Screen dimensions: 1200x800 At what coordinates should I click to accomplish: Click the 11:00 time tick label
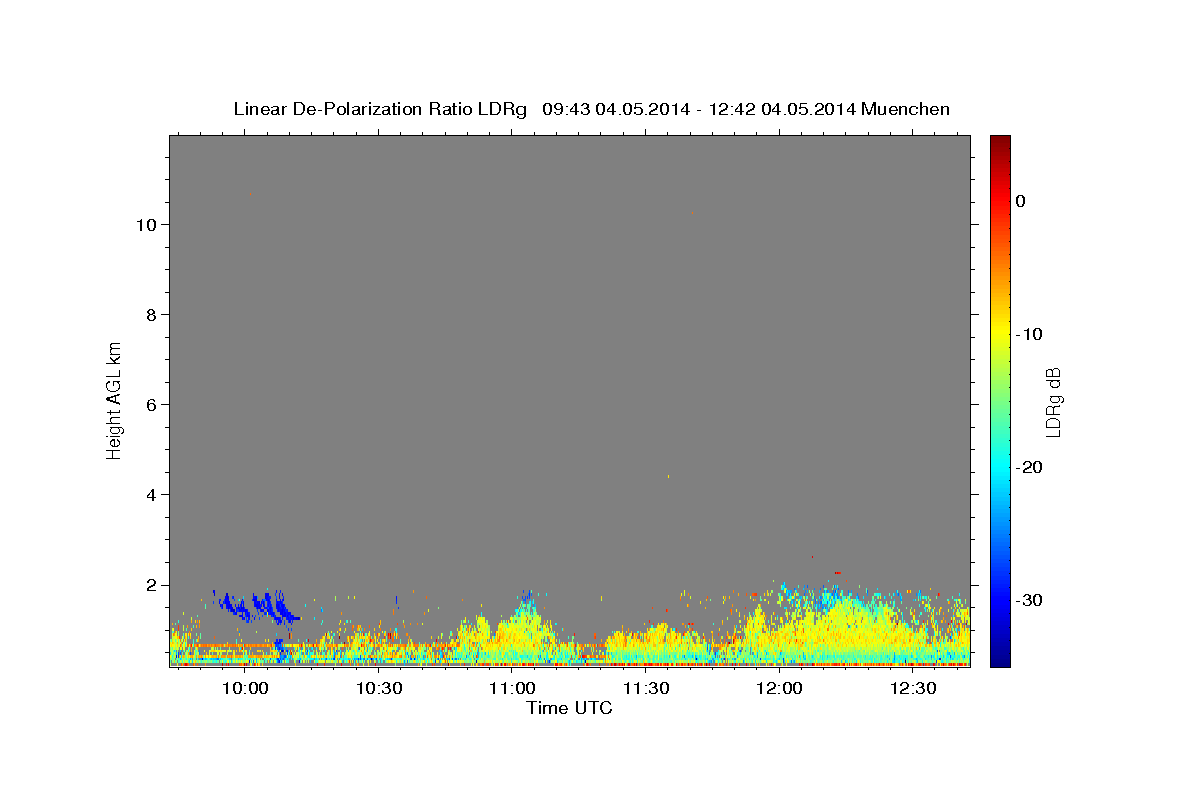(x=512, y=689)
